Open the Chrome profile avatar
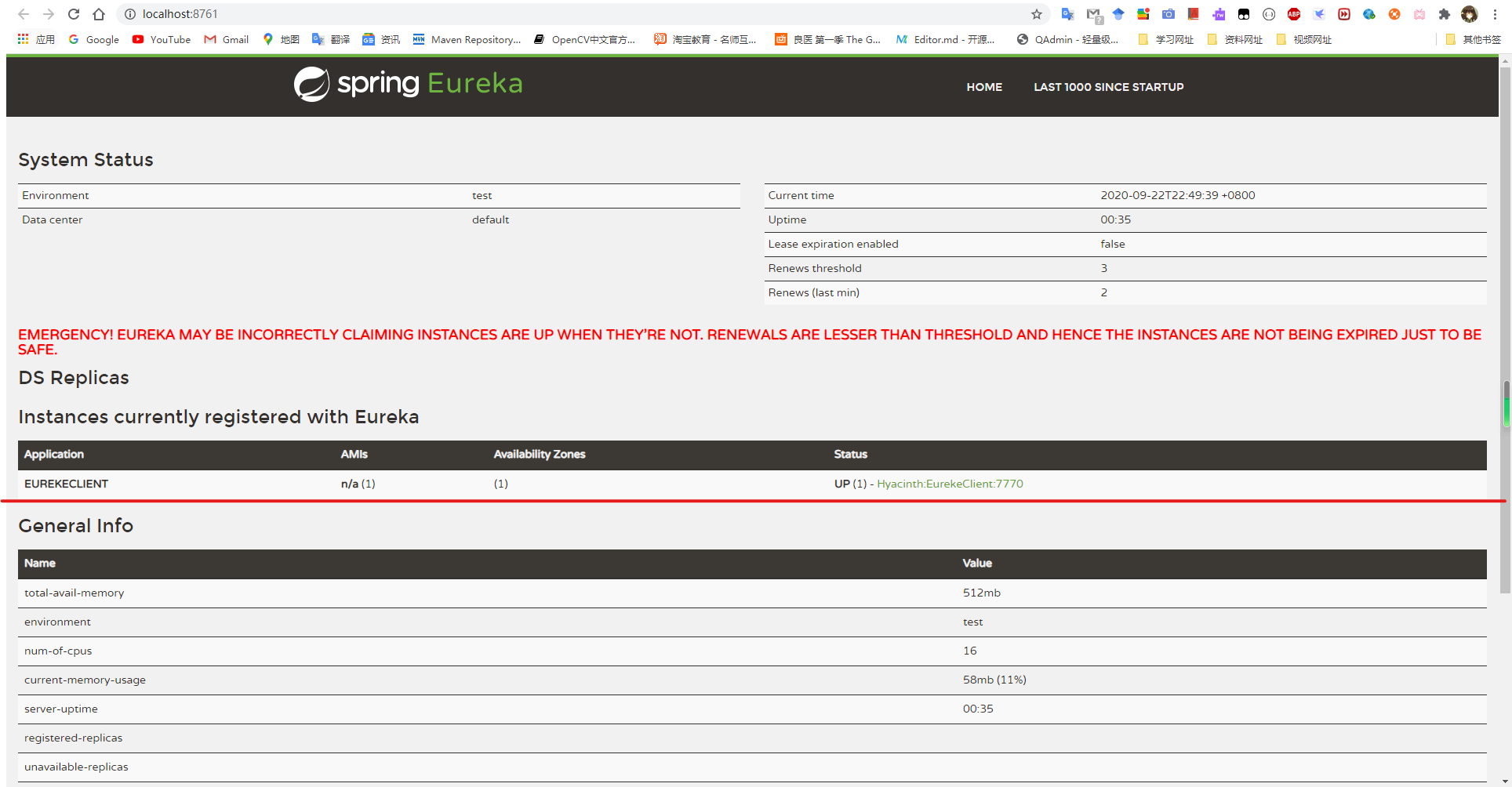 [1470, 14]
